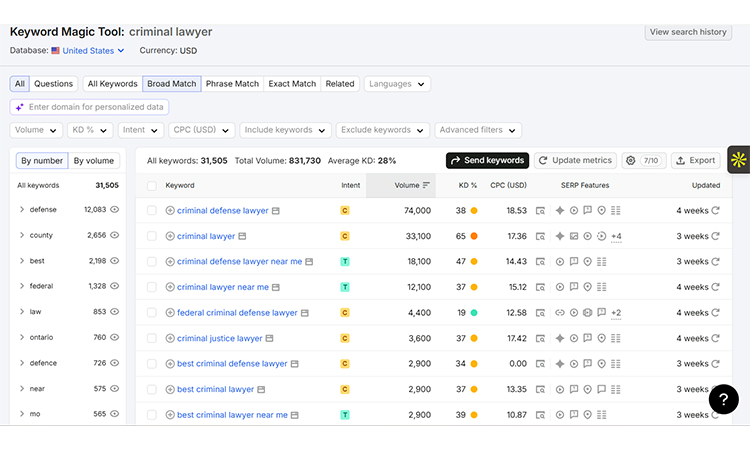Tick the select-all checkbox in the table header
The image size is (750, 450).
pos(152,186)
